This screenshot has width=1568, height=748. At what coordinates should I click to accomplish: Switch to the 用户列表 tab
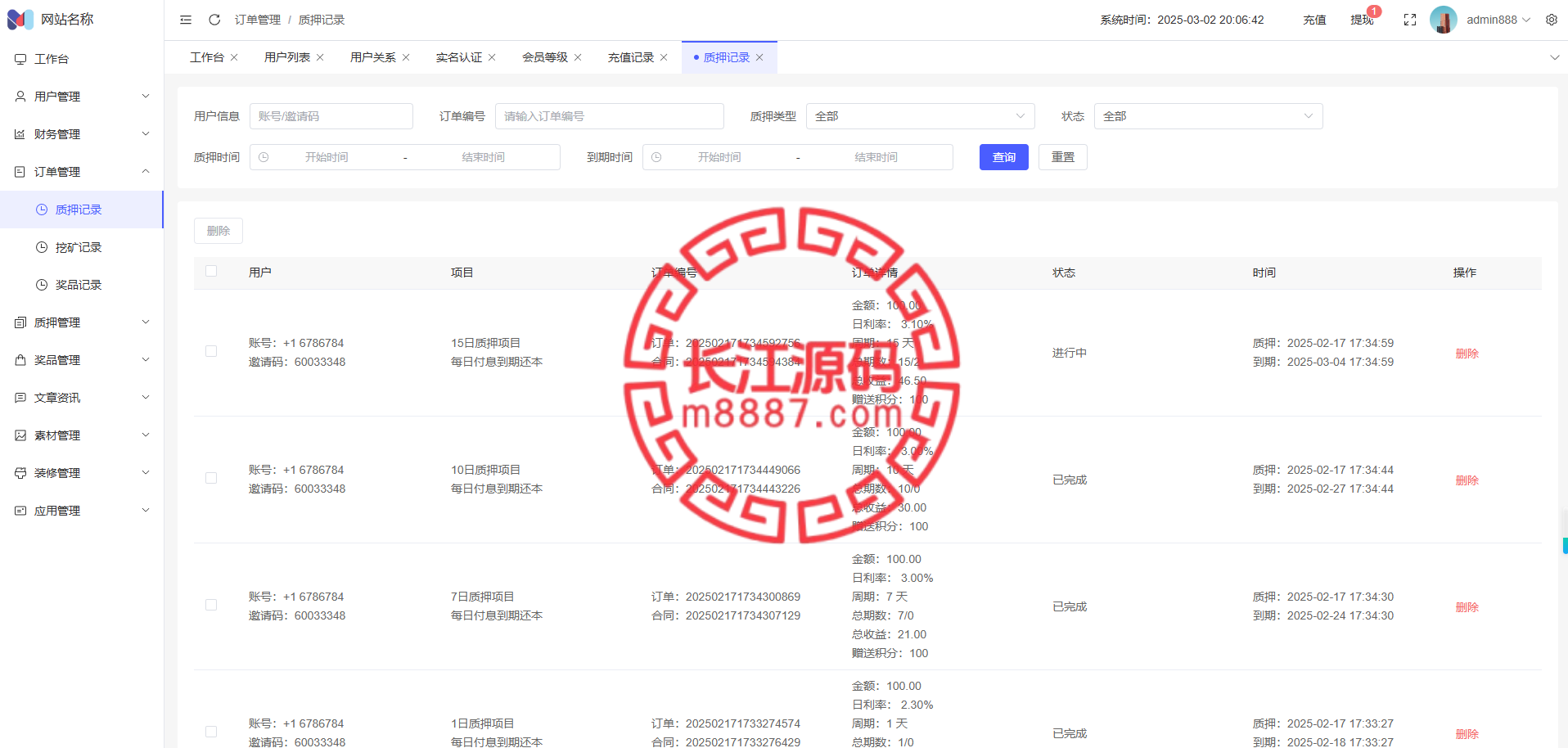[287, 57]
